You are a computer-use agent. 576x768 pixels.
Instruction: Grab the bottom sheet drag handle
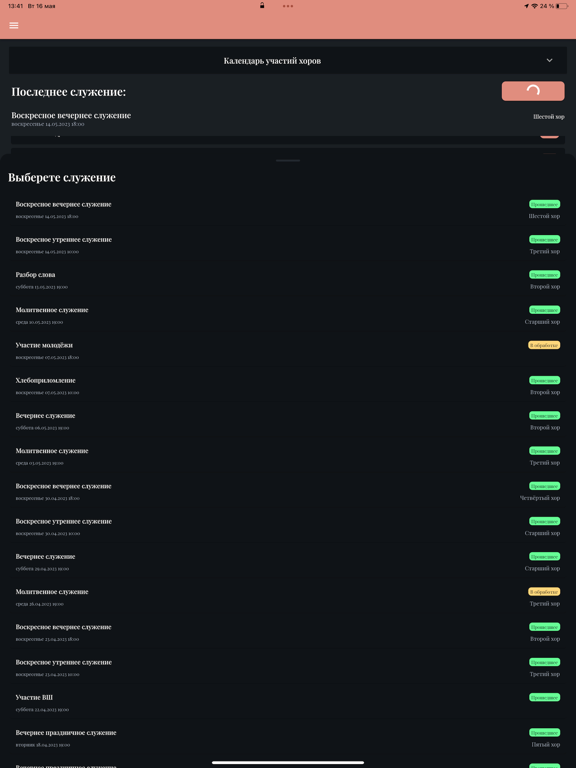[x=288, y=161]
